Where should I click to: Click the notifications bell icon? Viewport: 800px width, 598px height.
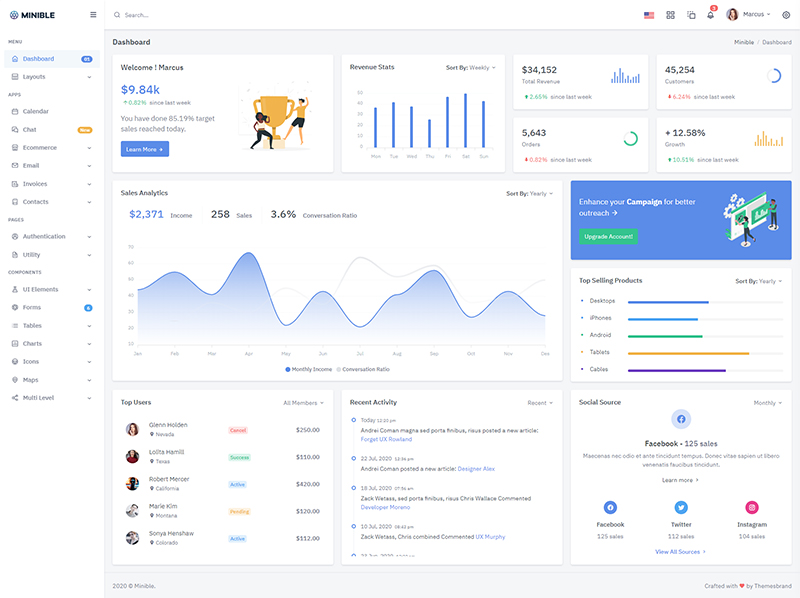711,15
